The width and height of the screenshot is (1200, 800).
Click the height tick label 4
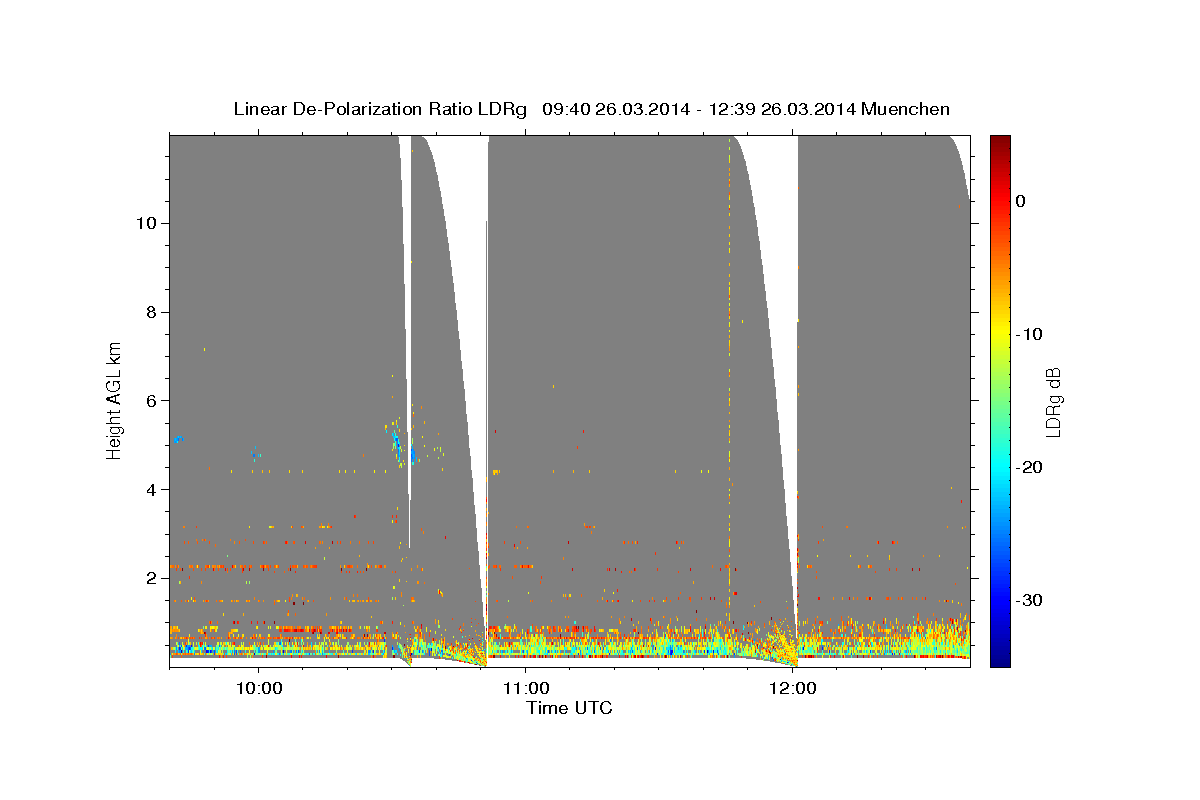click(151, 490)
